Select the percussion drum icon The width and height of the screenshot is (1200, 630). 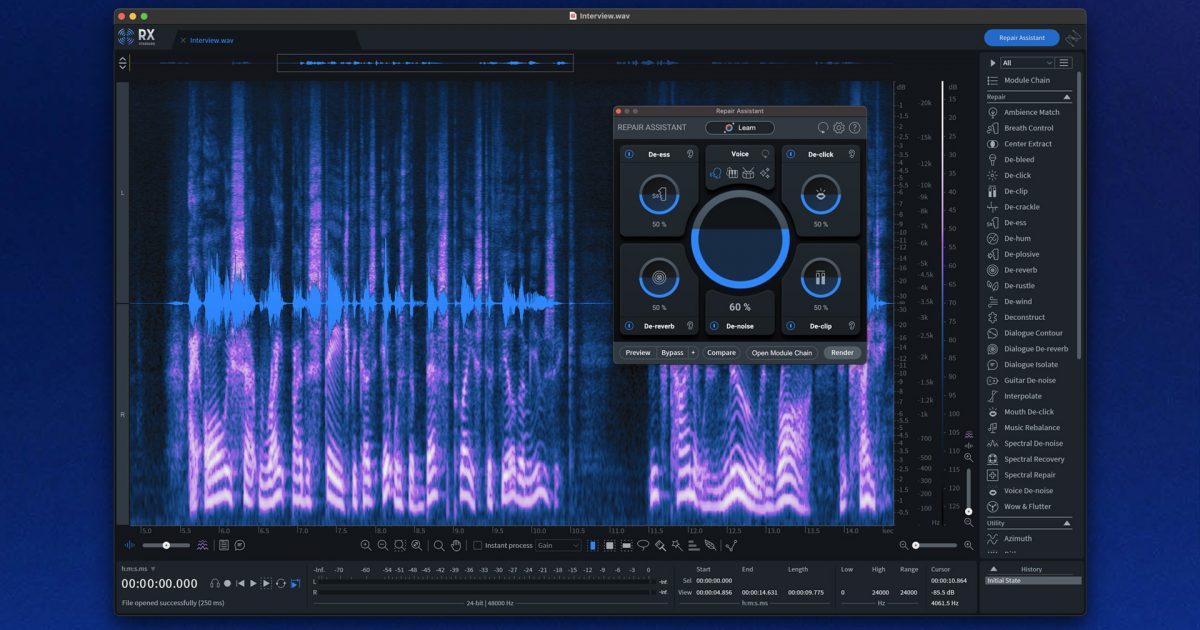(x=748, y=173)
